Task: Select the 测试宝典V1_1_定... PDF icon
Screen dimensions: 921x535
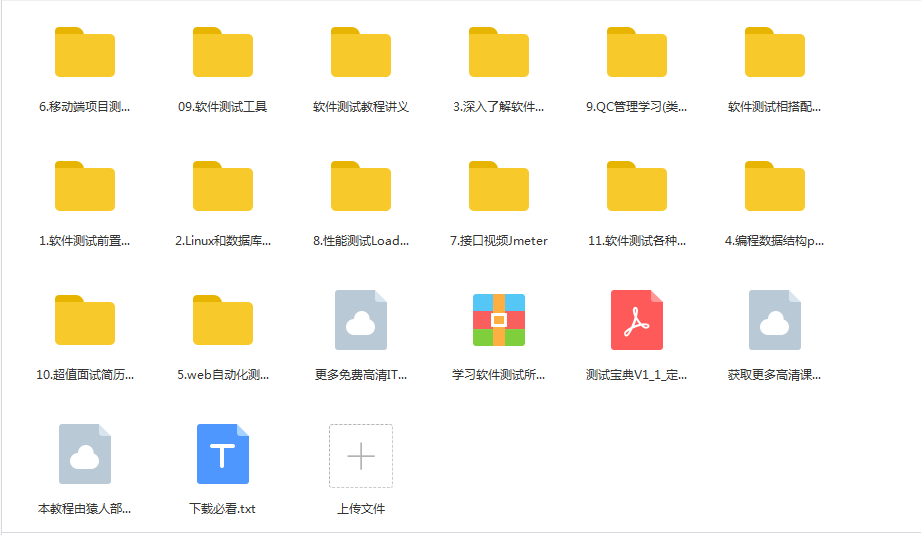Action: pos(637,320)
